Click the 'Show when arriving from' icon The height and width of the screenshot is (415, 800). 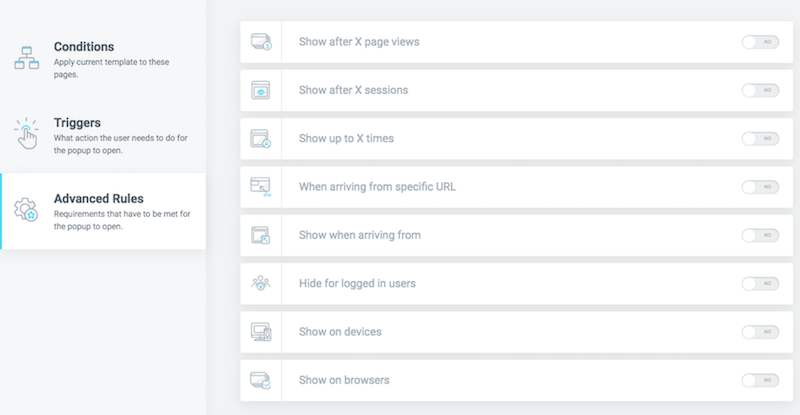pyautogui.click(x=261, y=235)
